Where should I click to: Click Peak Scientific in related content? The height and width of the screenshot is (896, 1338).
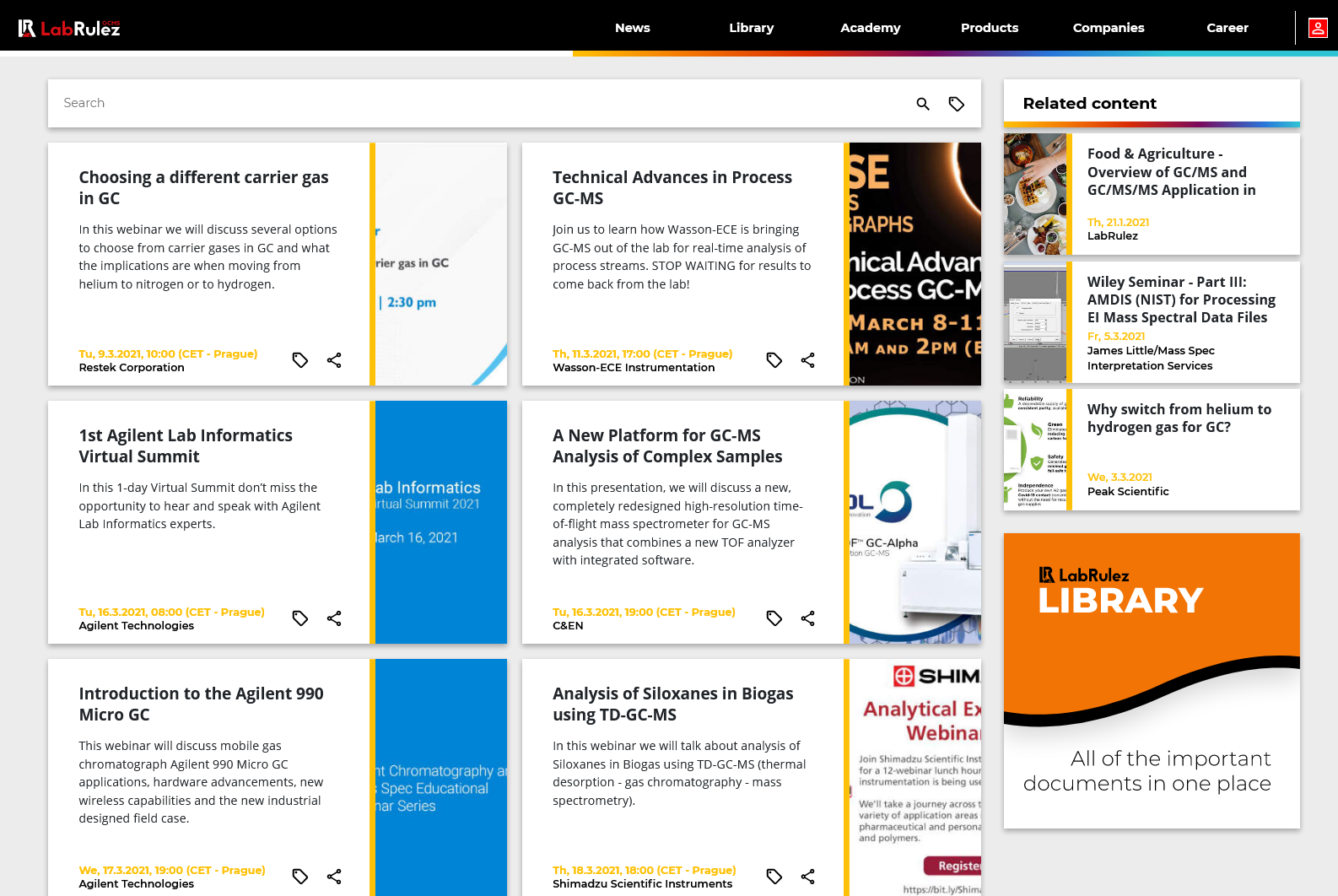click(x=1128, y=492)
